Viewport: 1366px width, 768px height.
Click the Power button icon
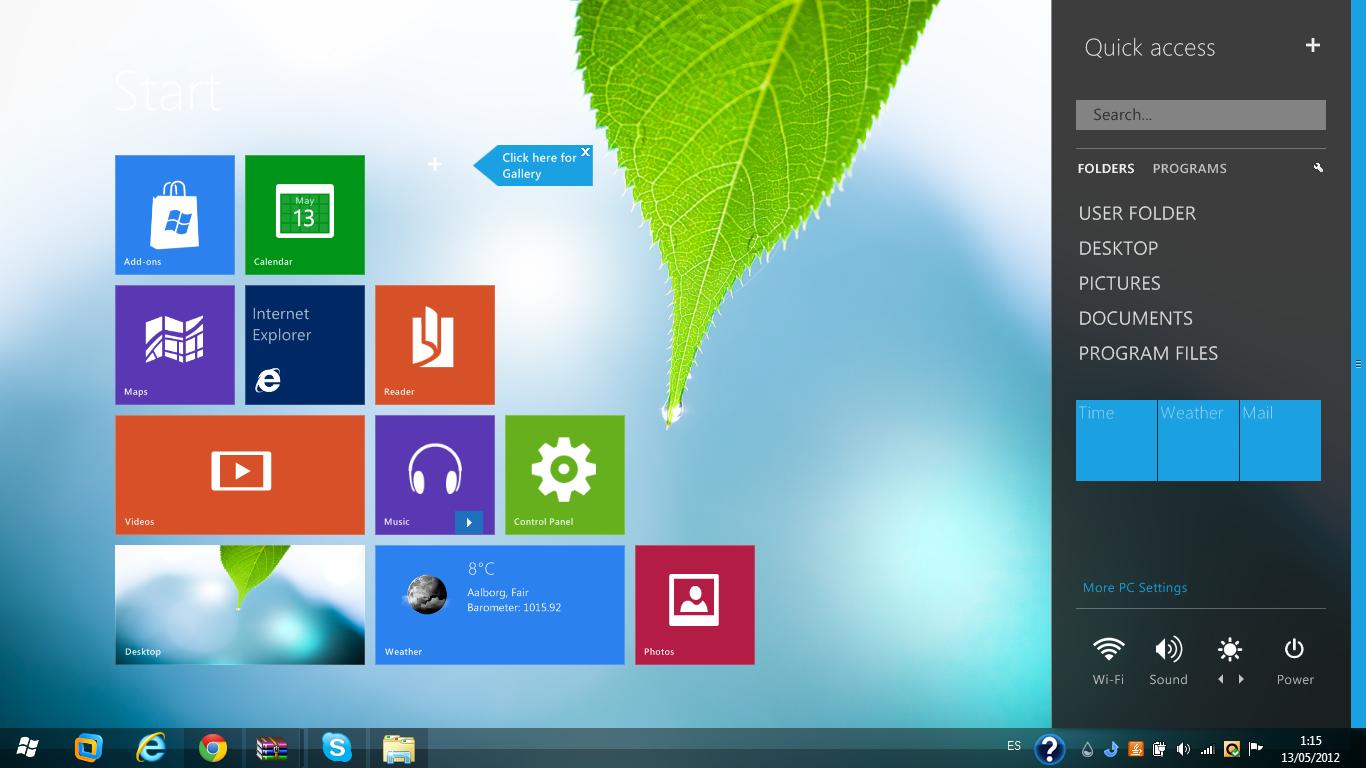coord(1294,650)
